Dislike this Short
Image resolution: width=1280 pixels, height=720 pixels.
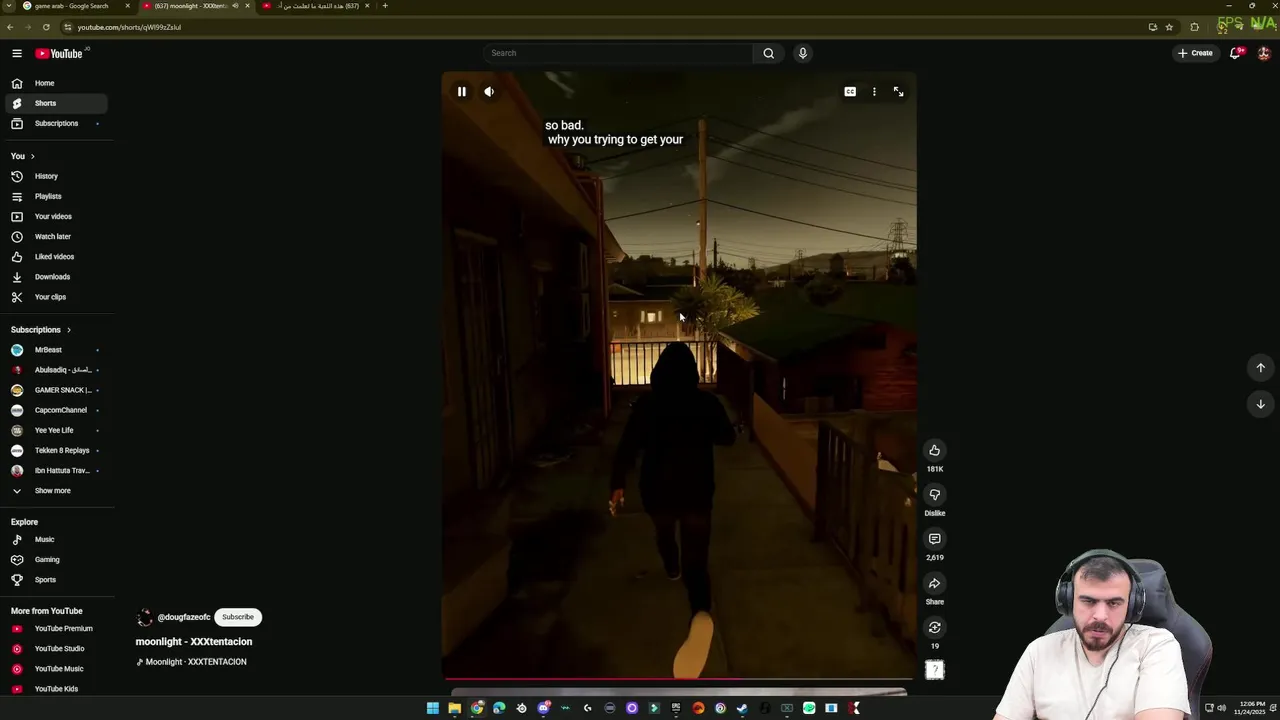pyautogui.click(x=934, y=494)
